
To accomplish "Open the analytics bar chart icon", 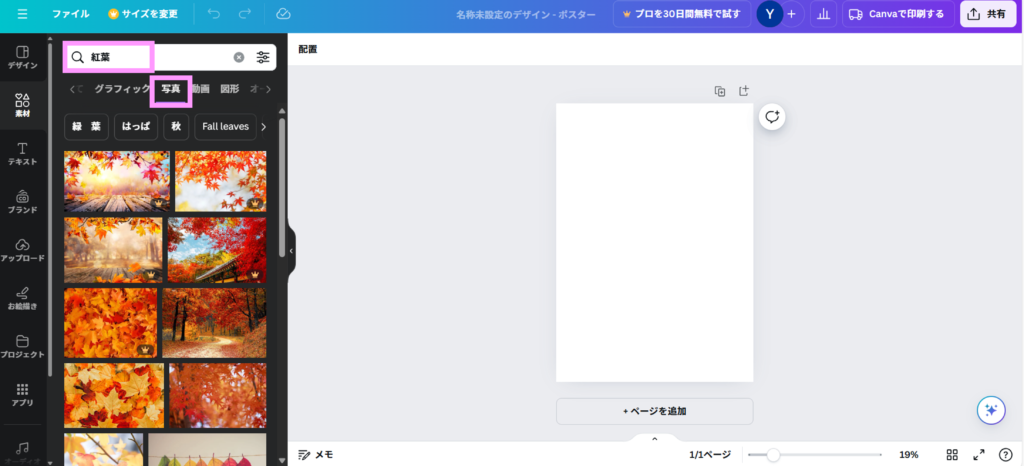I will (823, 14).
